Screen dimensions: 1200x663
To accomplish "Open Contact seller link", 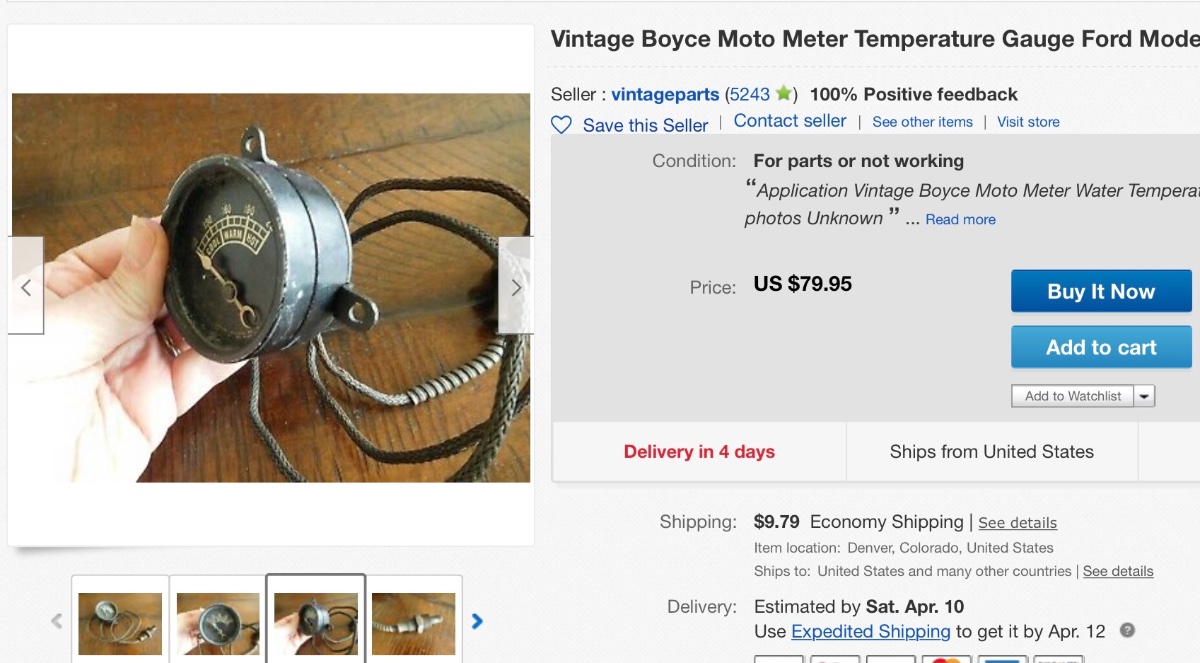I will [x=790, y=121].
